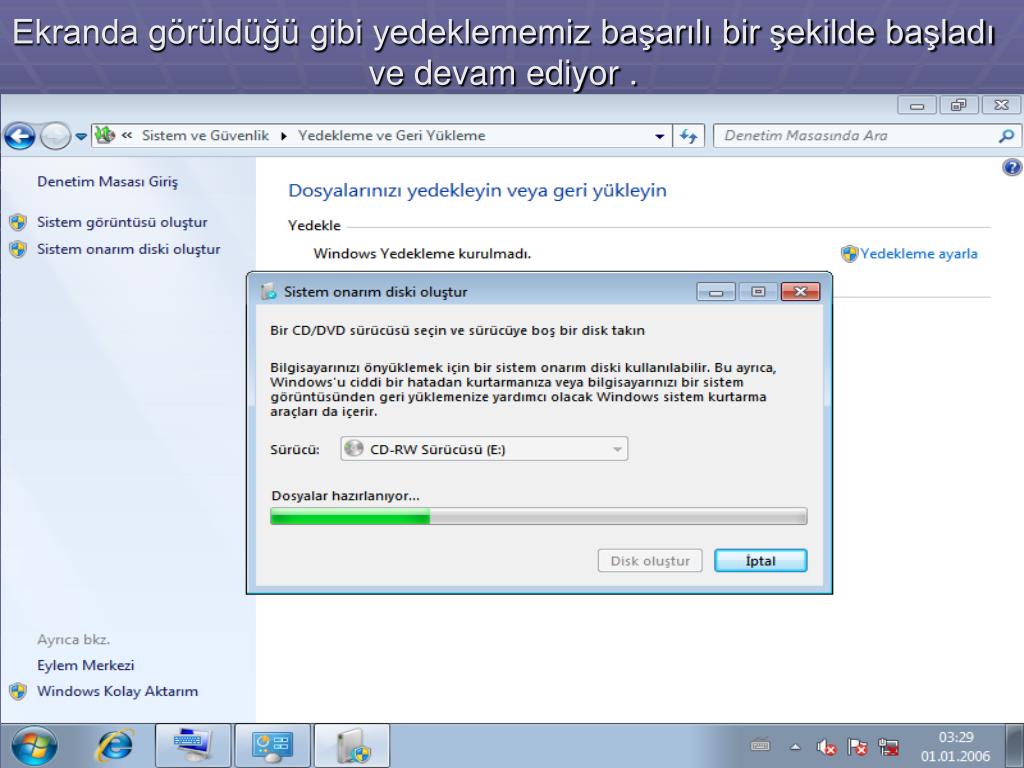Open Sistem onarım diski oluştur sidebar link
Viewport: 1024px width, 768px height.
click(x=129, y=249)
